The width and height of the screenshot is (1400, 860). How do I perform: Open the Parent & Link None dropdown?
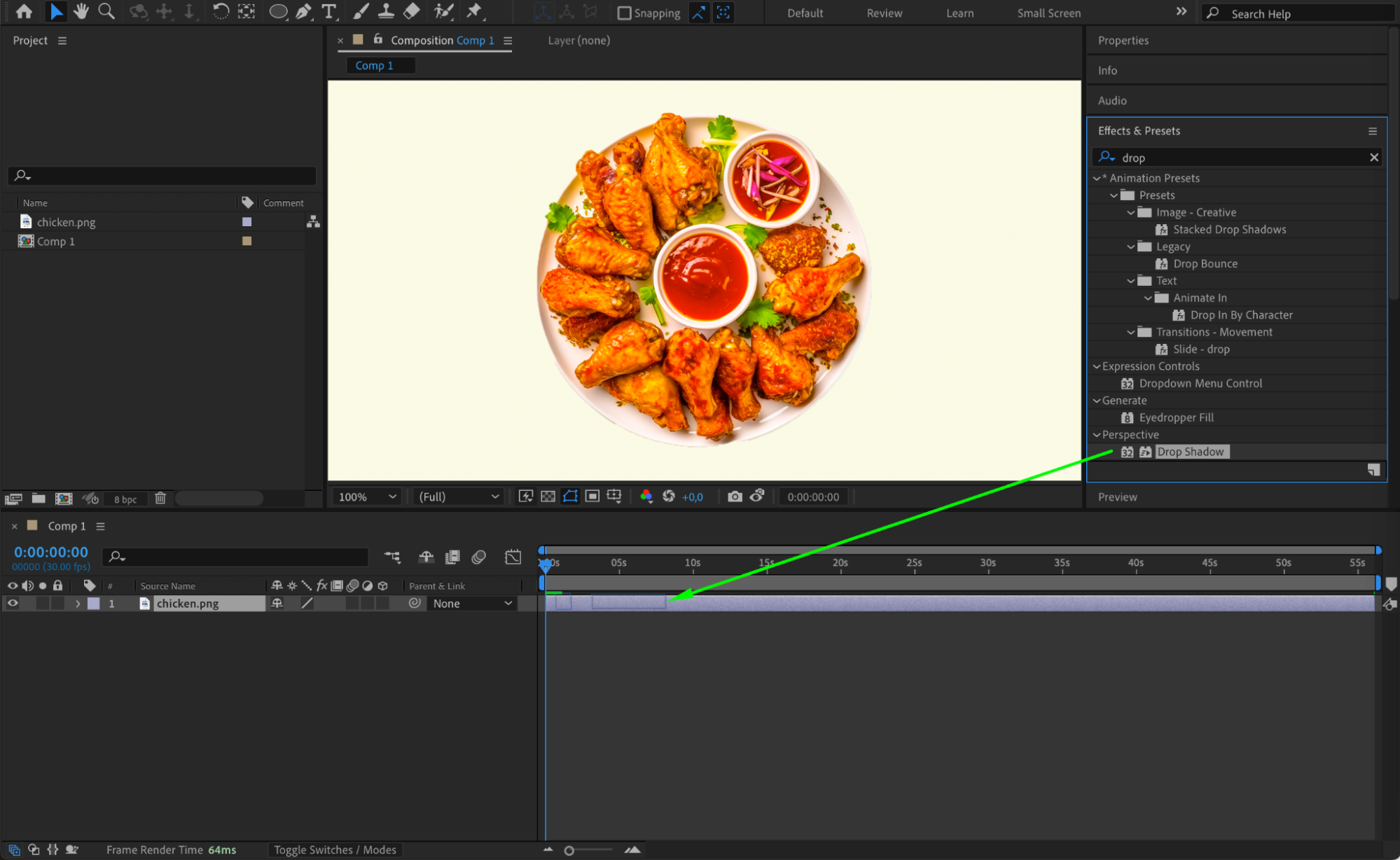472,603
